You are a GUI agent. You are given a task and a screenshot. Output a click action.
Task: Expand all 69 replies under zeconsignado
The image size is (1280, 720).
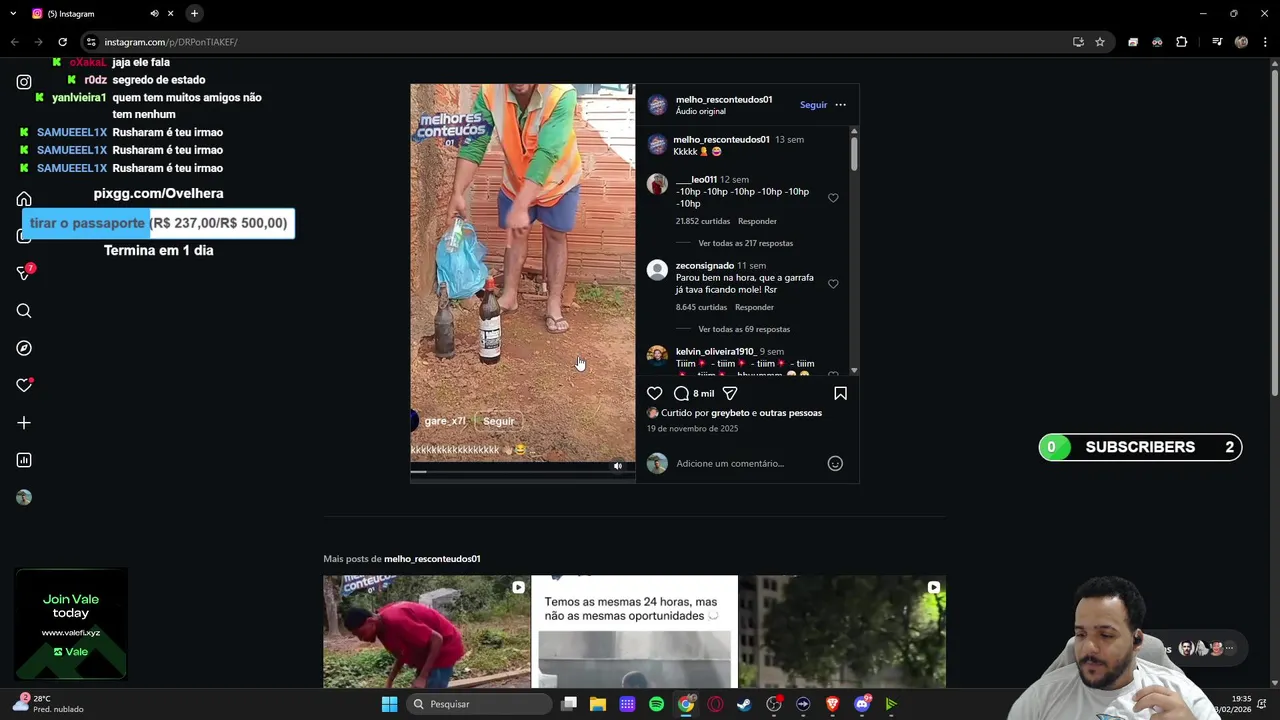[744, 329]
